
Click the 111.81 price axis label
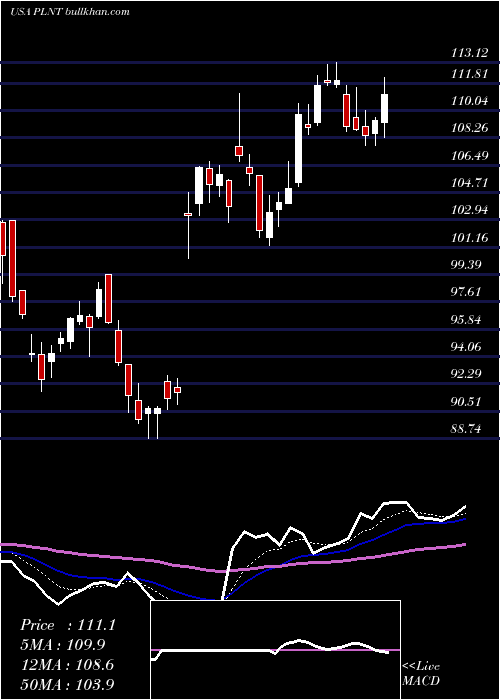[x=469, y=74]
